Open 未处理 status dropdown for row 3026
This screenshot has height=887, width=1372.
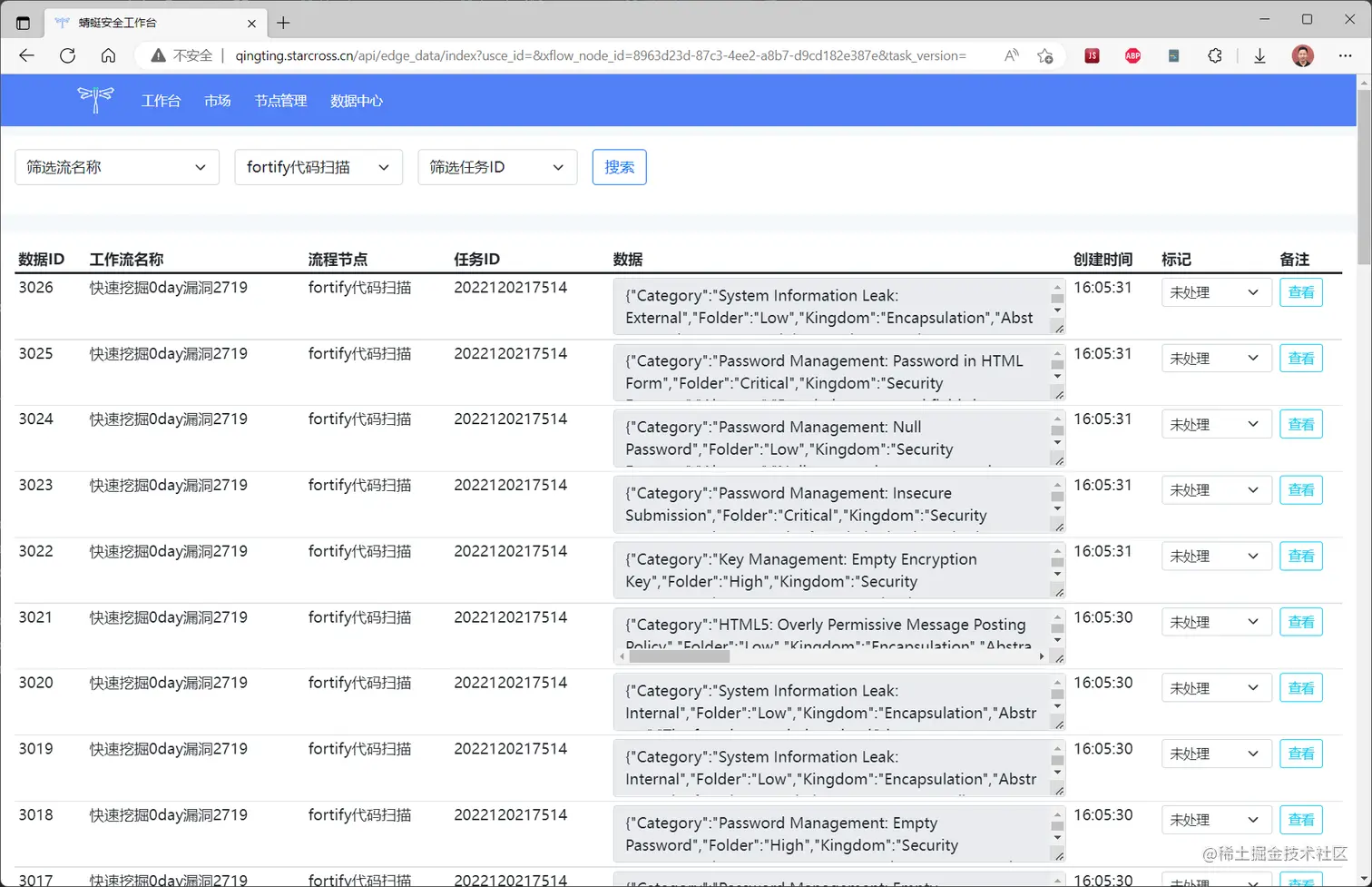pyautogui.click(x=1216, y=292)
